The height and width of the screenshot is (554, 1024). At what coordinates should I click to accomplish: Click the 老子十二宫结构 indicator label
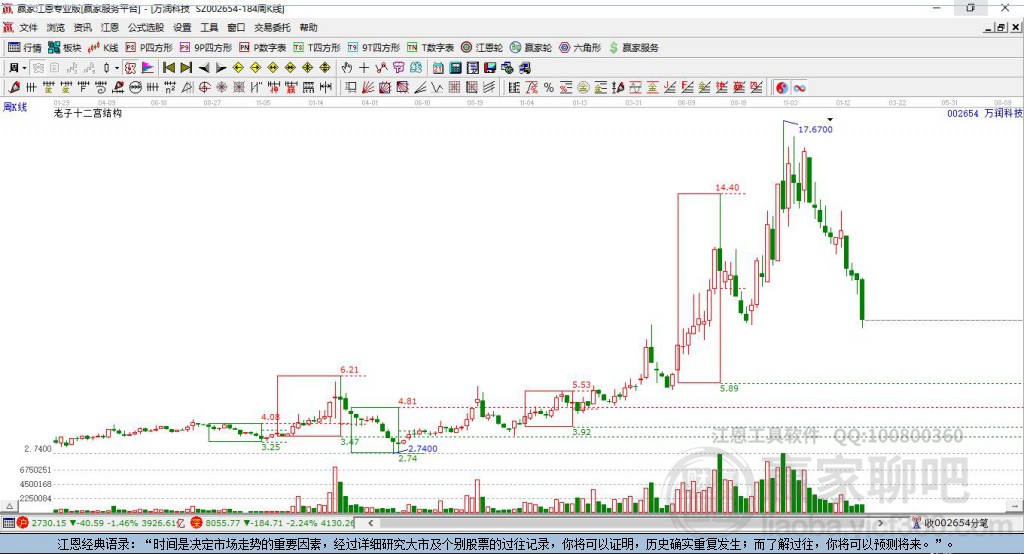(88, 113)
